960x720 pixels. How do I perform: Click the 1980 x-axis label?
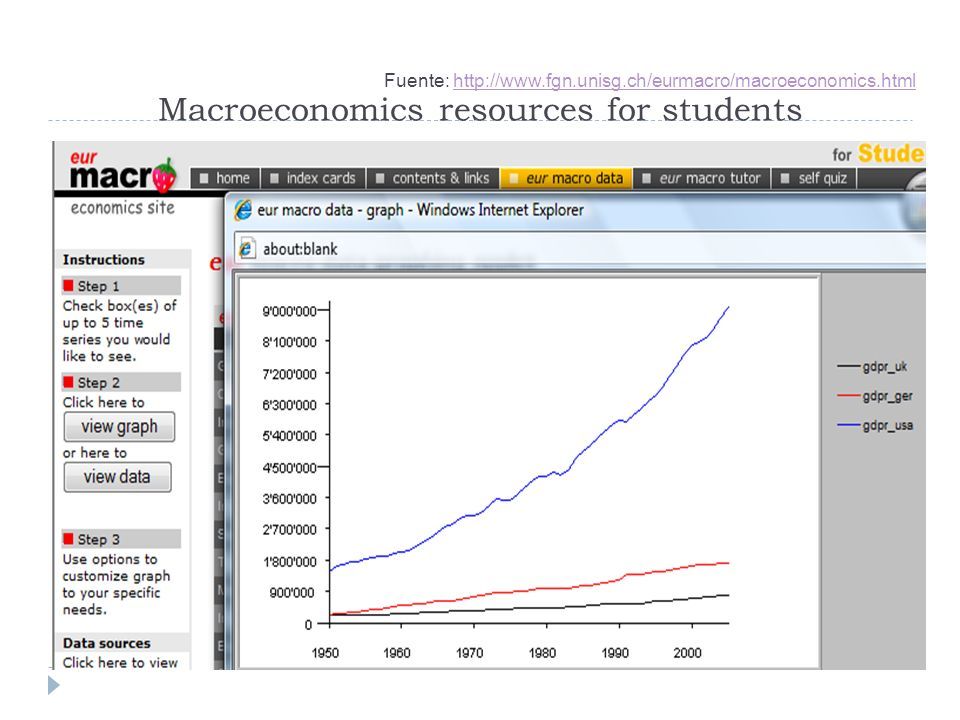click(x=542, y=653)
